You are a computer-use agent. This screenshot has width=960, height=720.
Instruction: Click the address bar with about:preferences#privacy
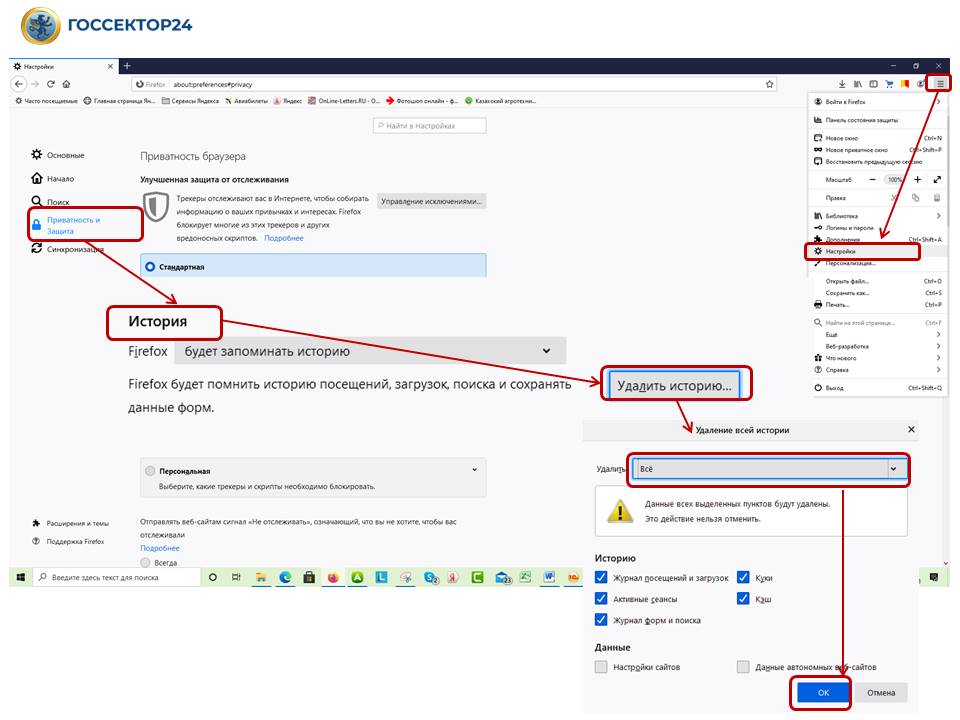pyautogui.click(x=454, y=84)
